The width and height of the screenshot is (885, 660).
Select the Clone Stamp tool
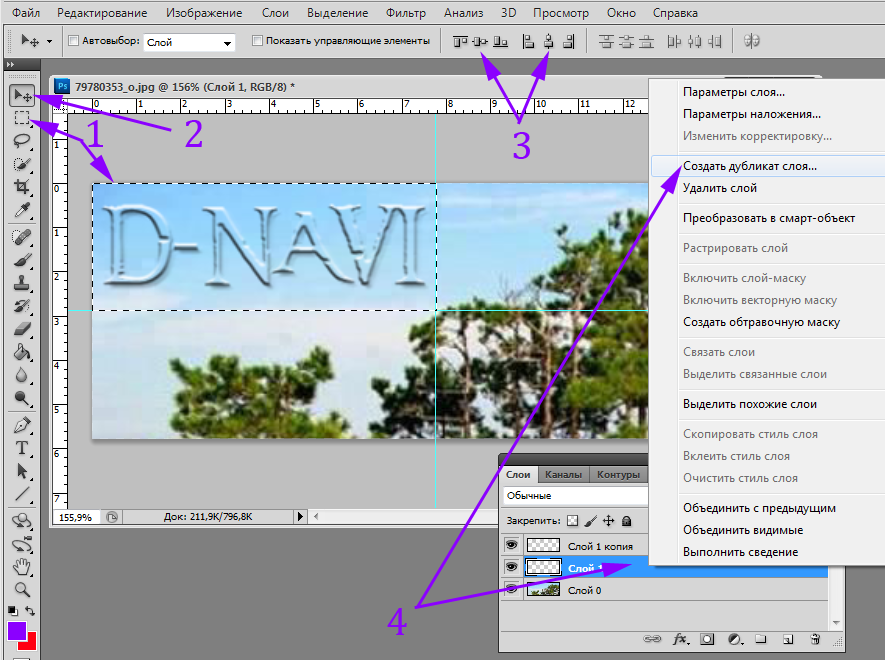click(x=22, y=283)
